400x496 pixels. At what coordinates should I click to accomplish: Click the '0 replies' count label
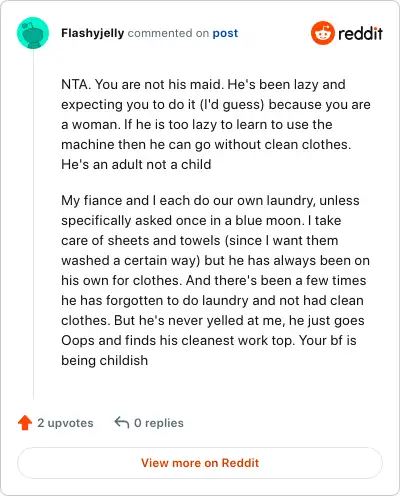pyautogui.click(x=159, y=423)
